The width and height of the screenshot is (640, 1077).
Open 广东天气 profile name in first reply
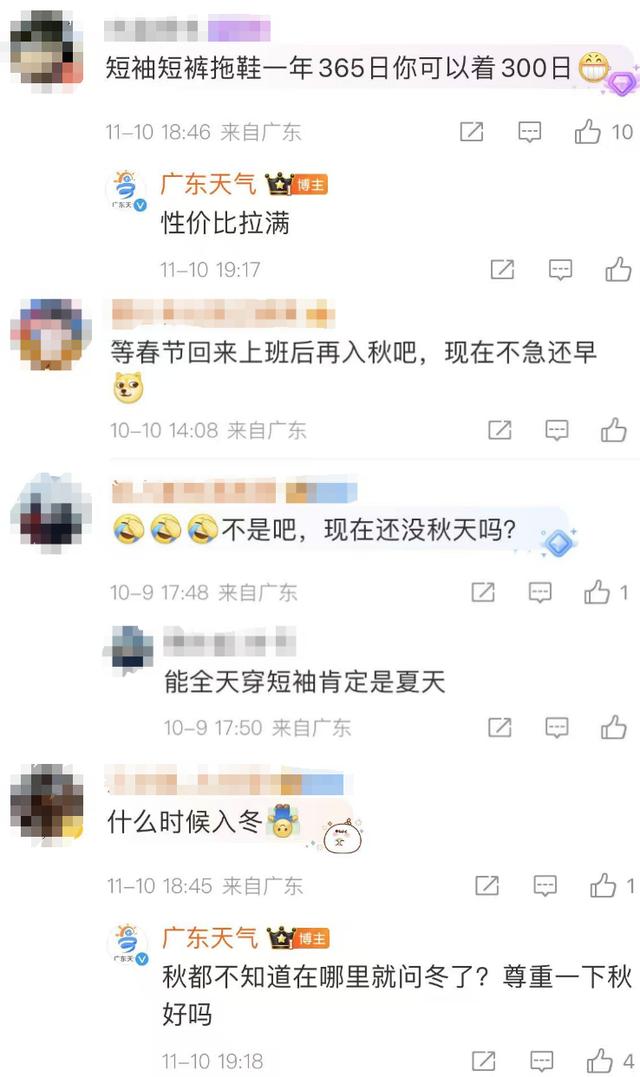click(209, 184)
